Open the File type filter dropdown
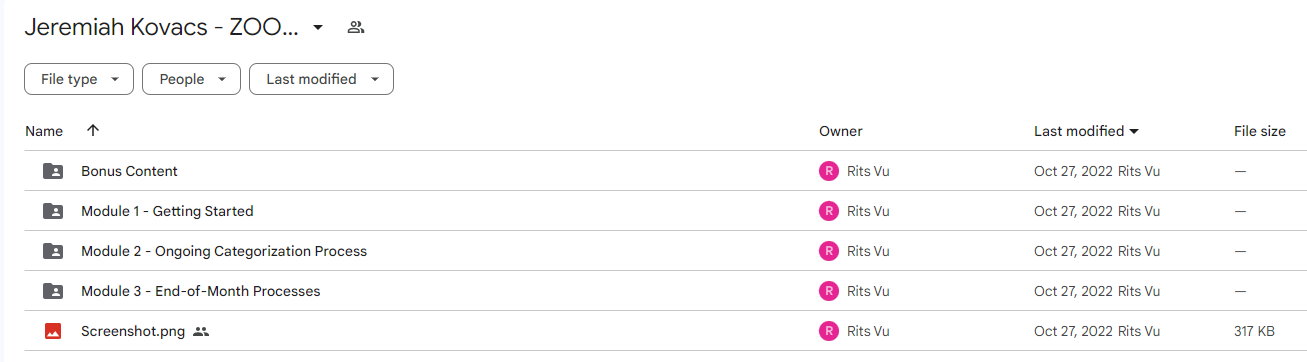The image size is (1307, 362). [79, 79]
